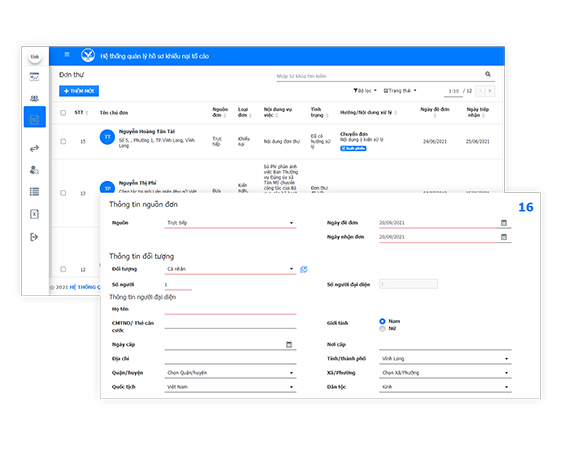Click the hamburger menu icon in header
This screenshot has width=570, height=458.
(x=67, y=55)
